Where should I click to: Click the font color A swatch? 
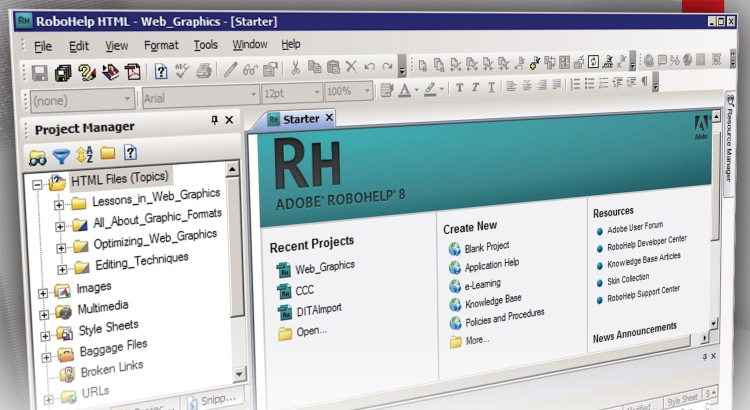click(x=405, y=90)
